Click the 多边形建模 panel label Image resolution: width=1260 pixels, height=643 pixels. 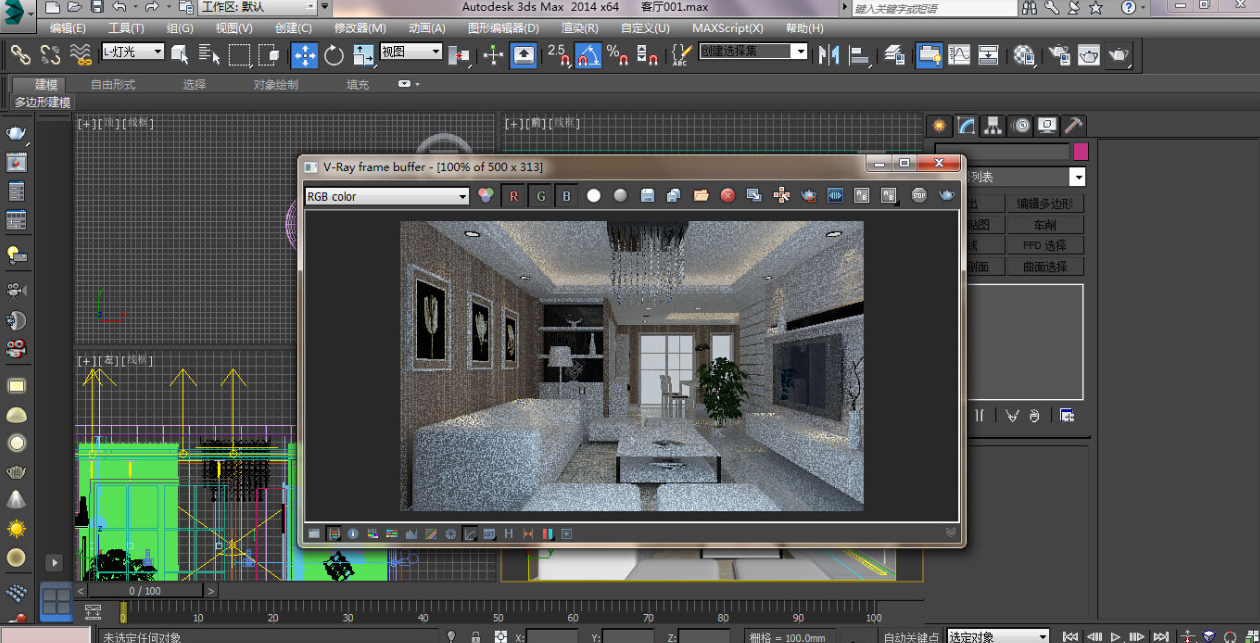(x=42, y=103)
